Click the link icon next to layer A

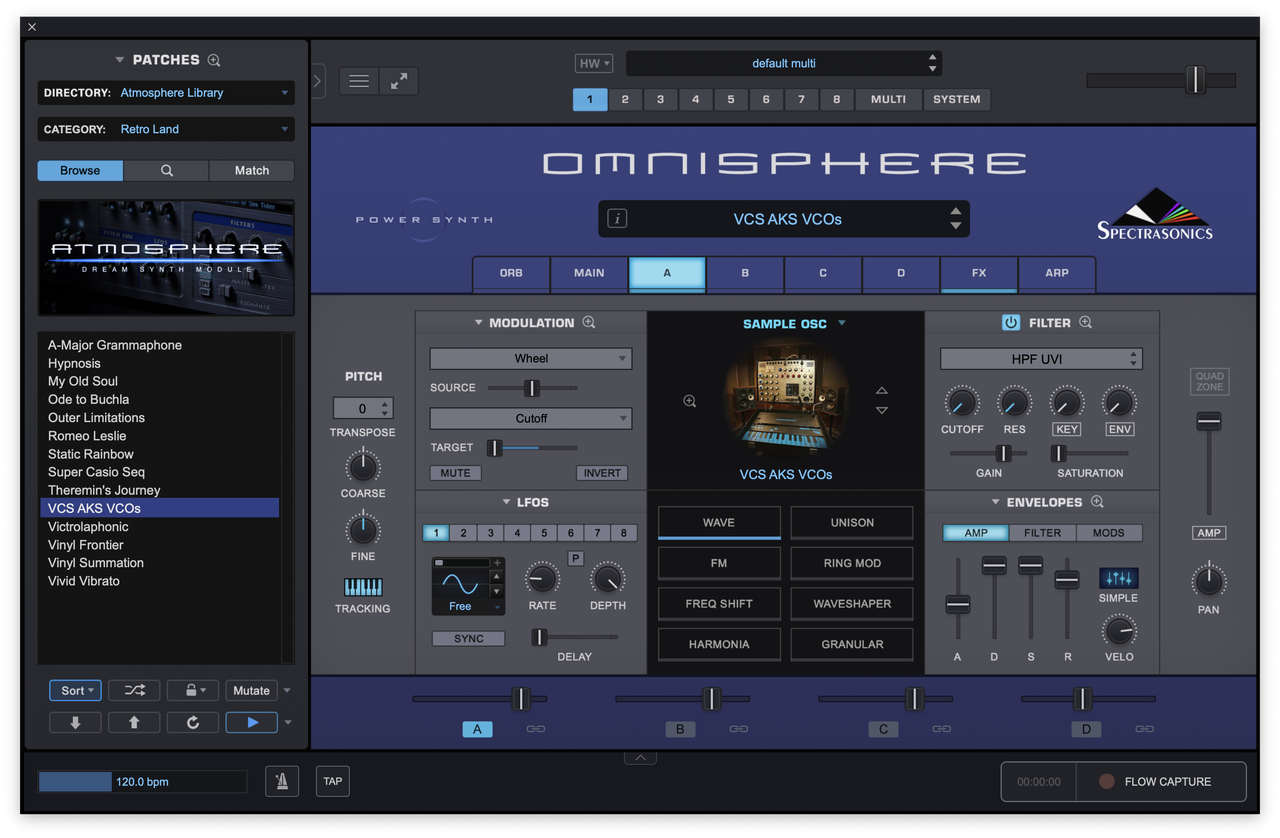click(536, 729)
